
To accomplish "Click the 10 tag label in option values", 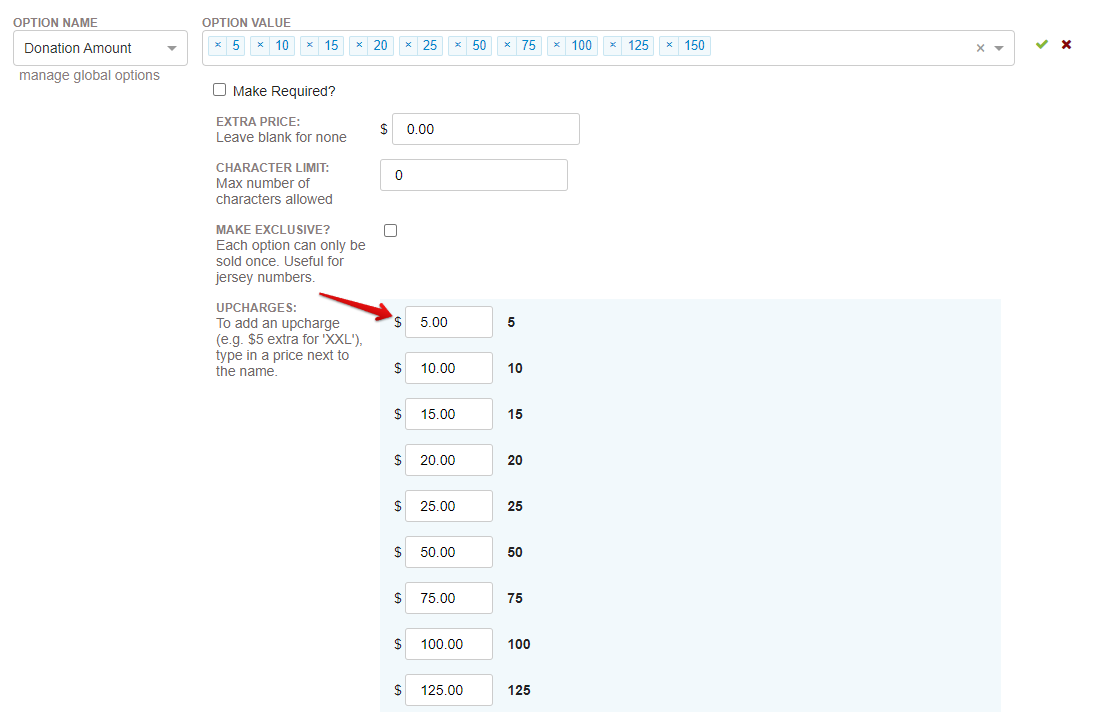I will pos(282,45).
